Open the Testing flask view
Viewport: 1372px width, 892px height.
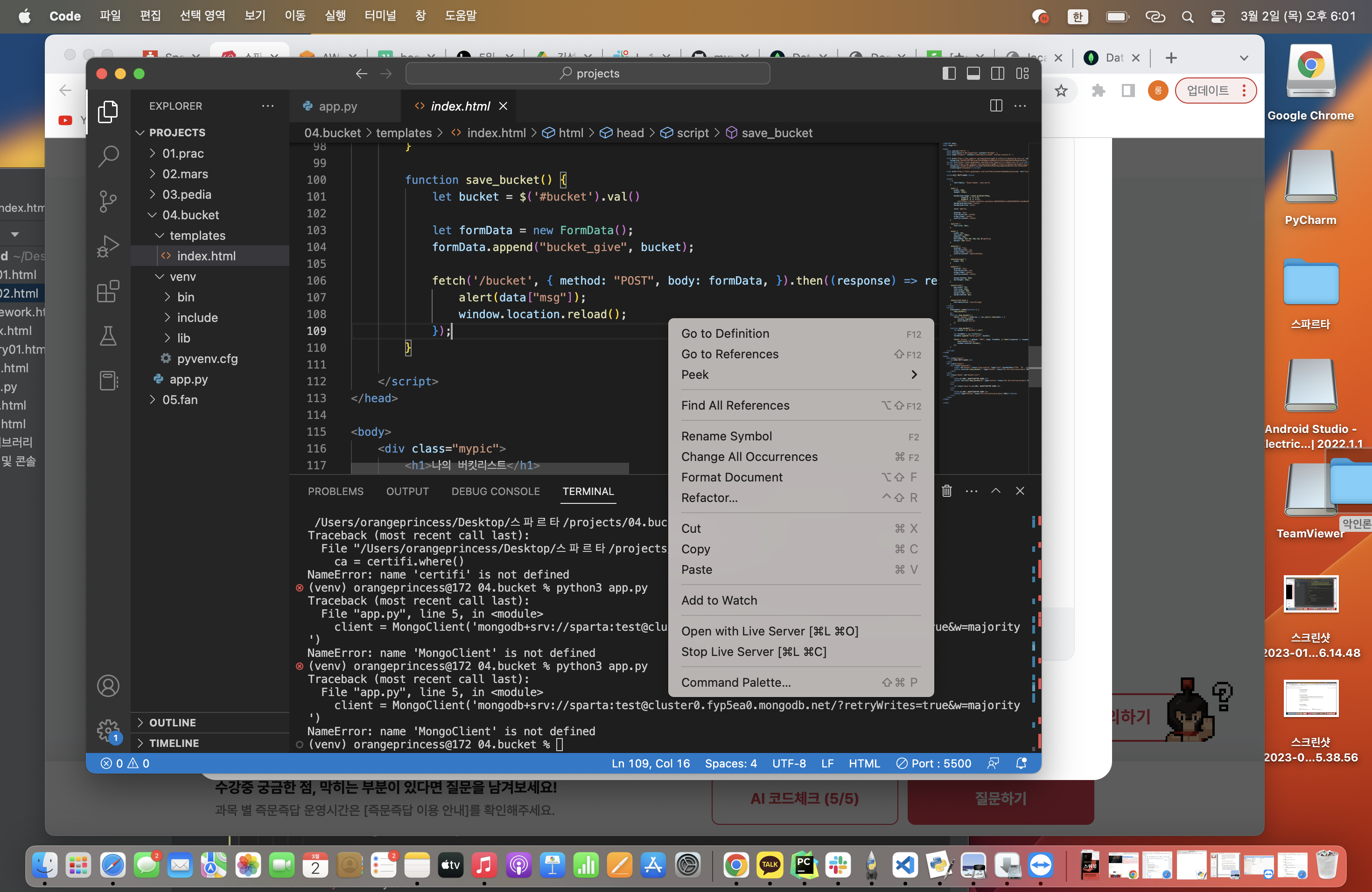coord(108,336)
